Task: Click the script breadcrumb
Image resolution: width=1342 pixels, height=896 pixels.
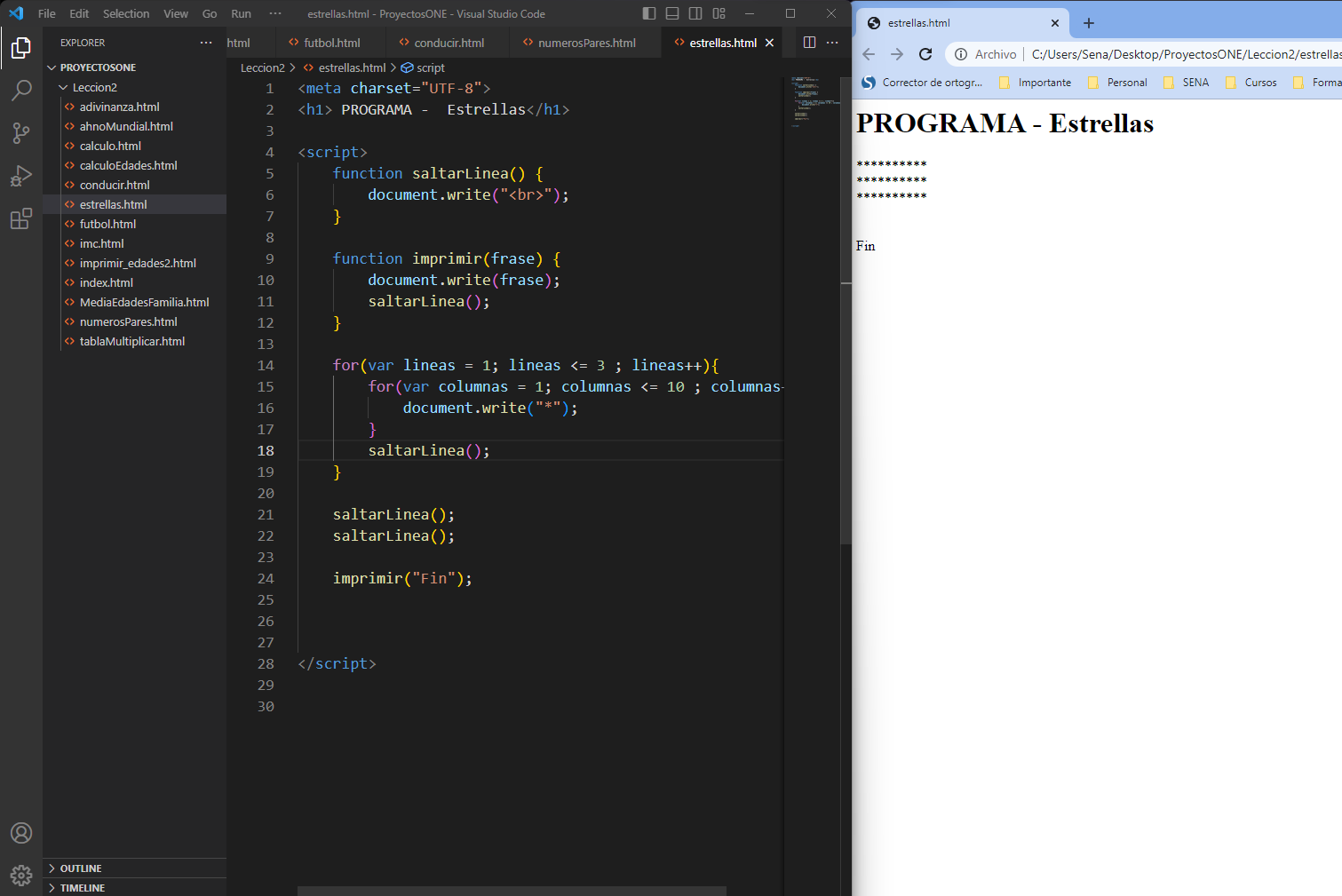Action: (x=423, y=67)
